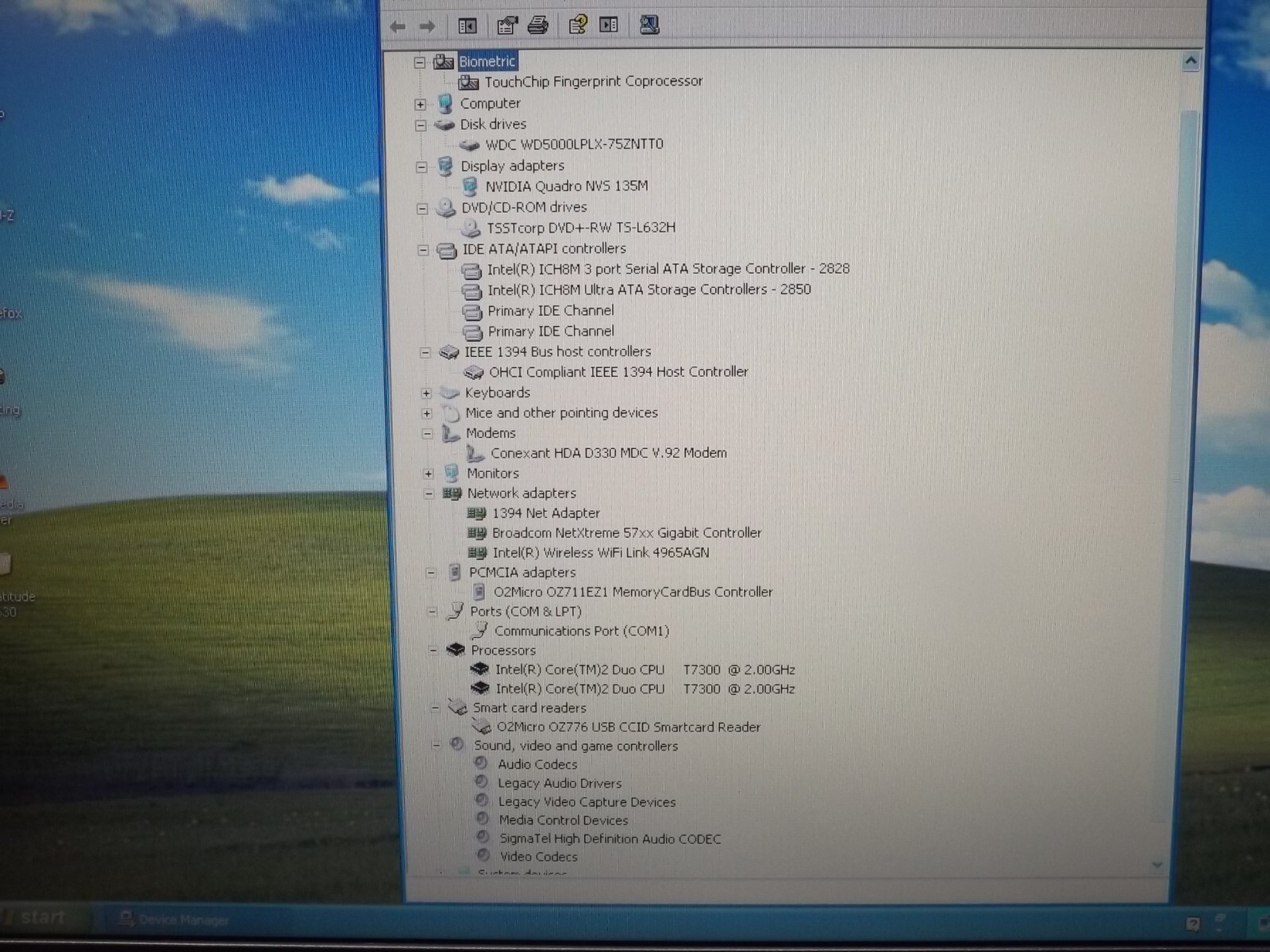Click the Print toolbar icon
Image resolution: width=1270 pixels, height=952 pixels.
pyautogui.click(x=538, y=25)
